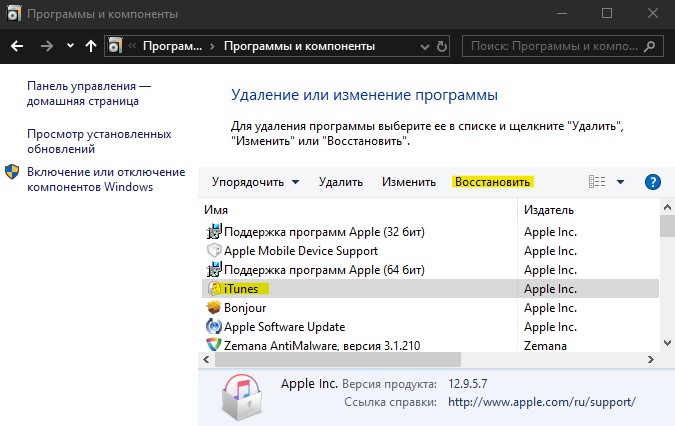Refresh the programs list

pos(442,46)
